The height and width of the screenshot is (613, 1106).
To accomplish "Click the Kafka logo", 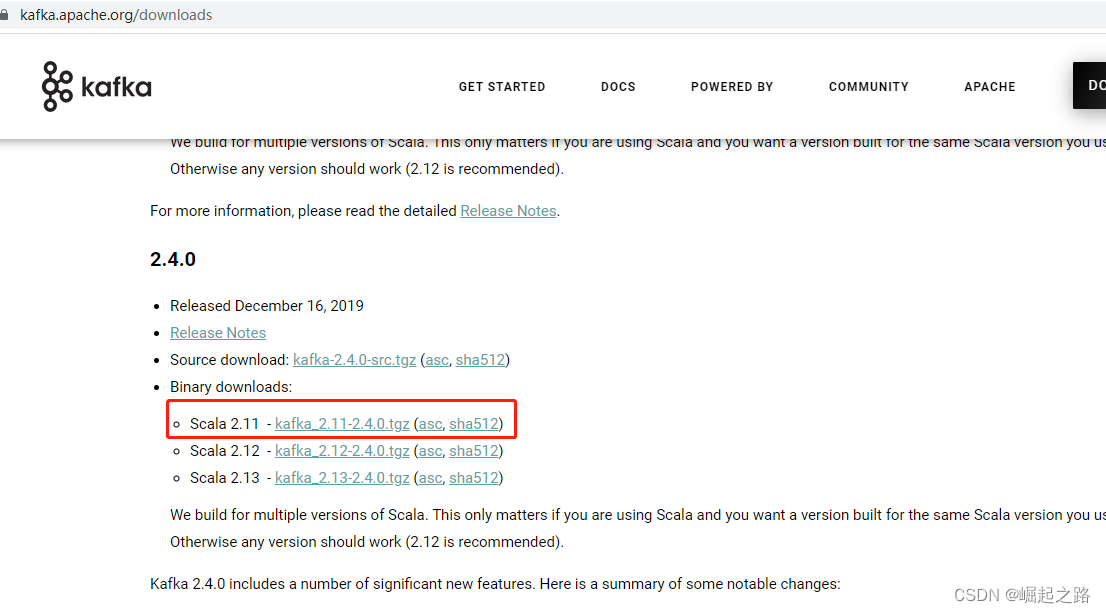I will click(97, 87).
